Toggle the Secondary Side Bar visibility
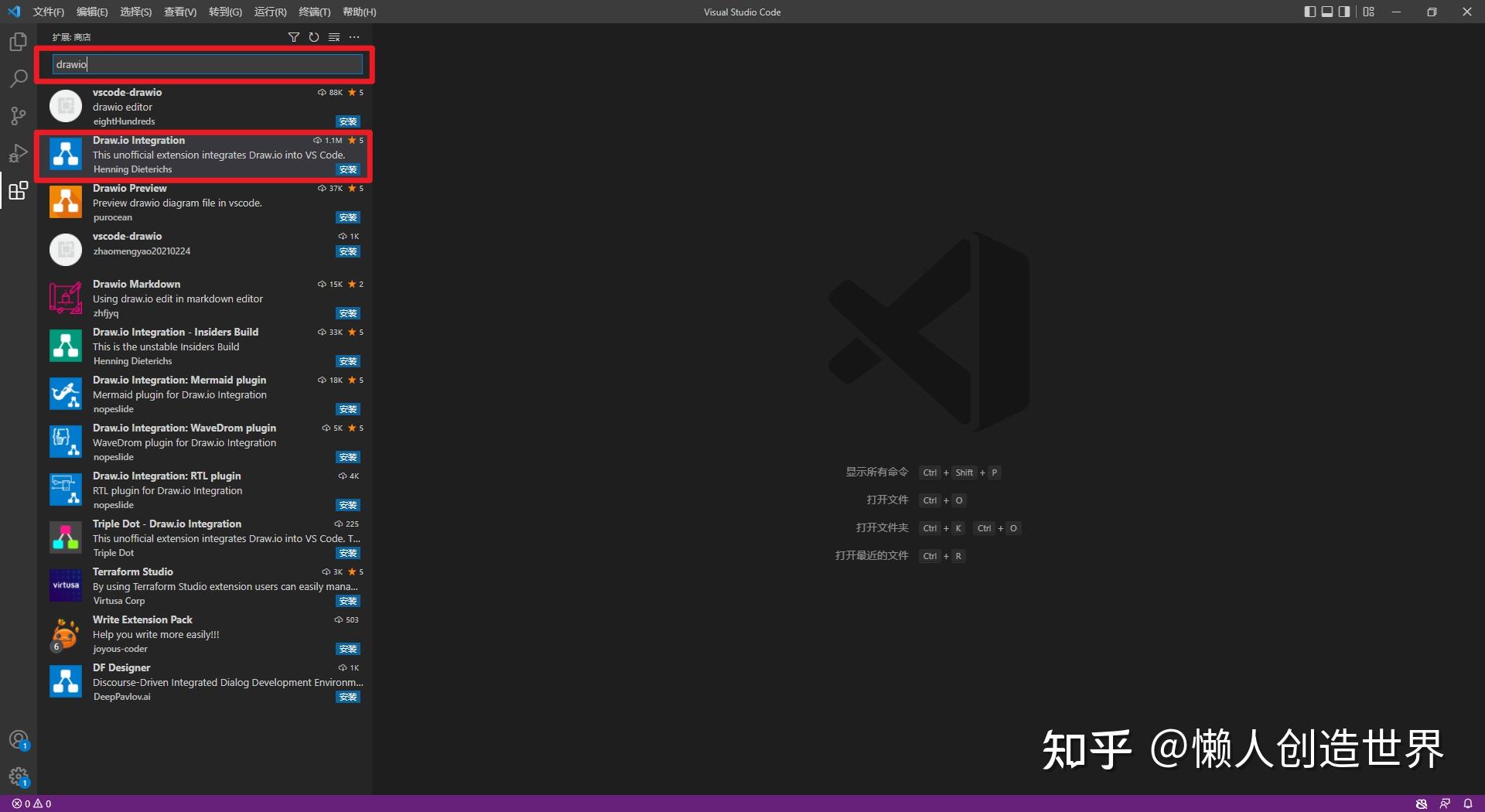1485x812 pixels. coord(1345,12)
